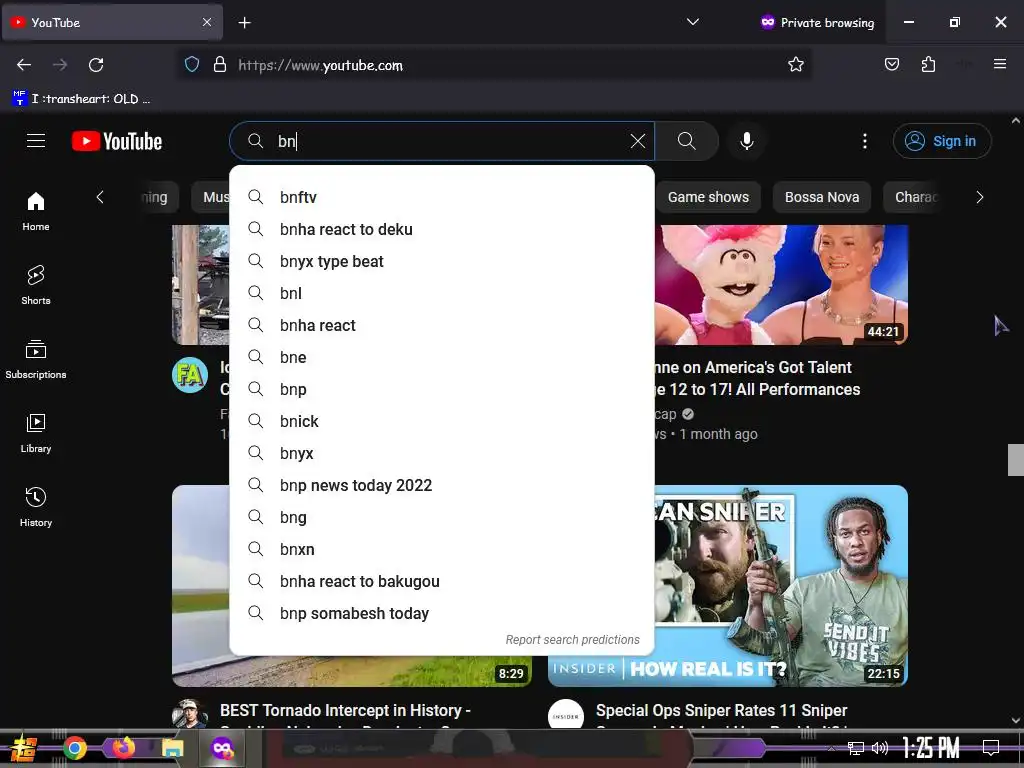Choose bnha react to bakugou suggestion
This screenshot has height=768, width=1024.
(x=442, y=581)
